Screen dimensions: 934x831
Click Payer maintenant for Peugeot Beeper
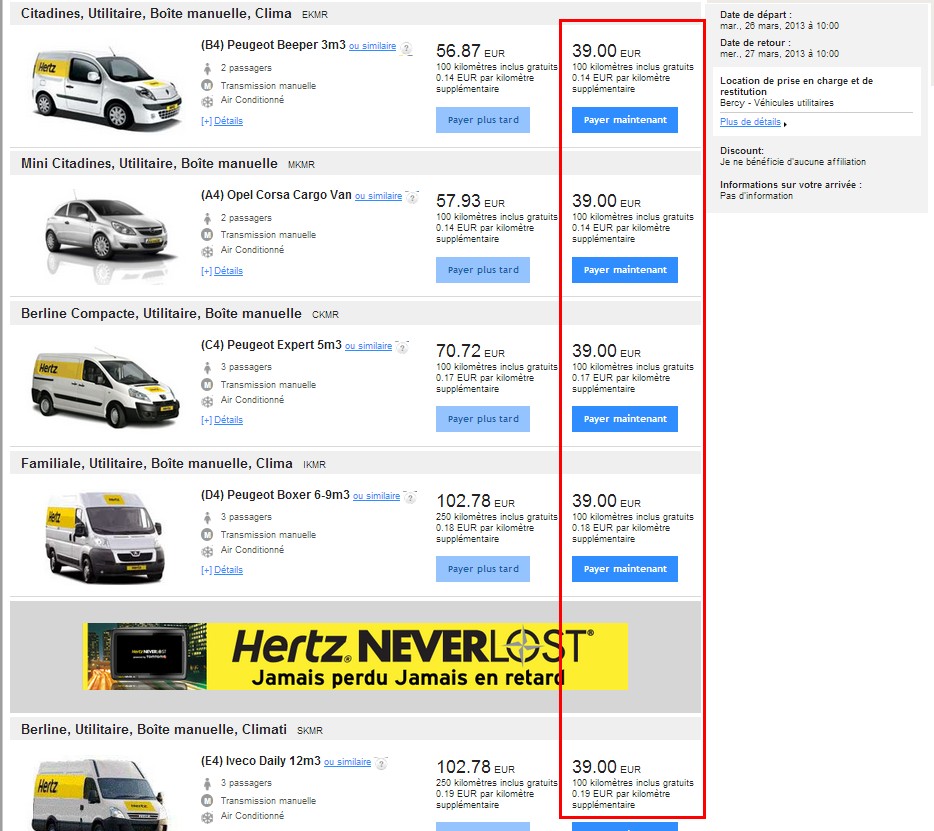pos(625,120)
